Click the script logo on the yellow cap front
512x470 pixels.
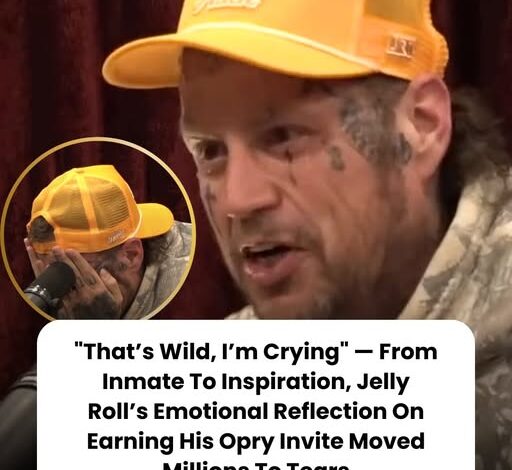227,6
